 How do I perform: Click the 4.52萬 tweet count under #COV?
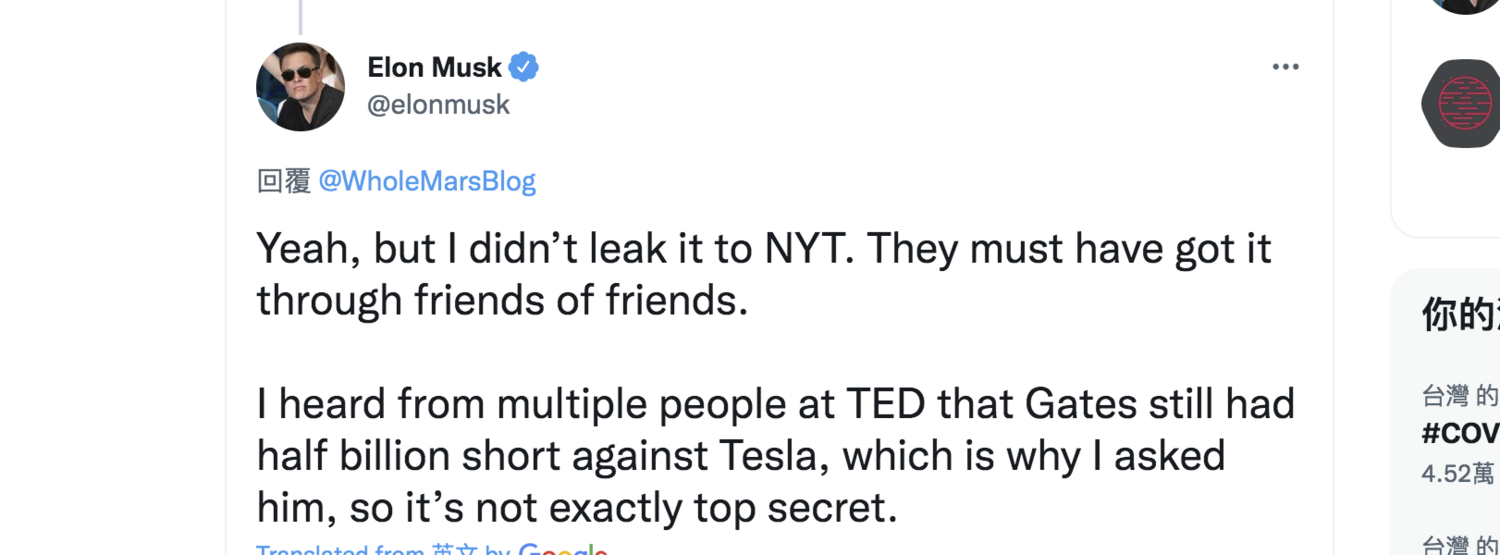(x=1458, y=473)
